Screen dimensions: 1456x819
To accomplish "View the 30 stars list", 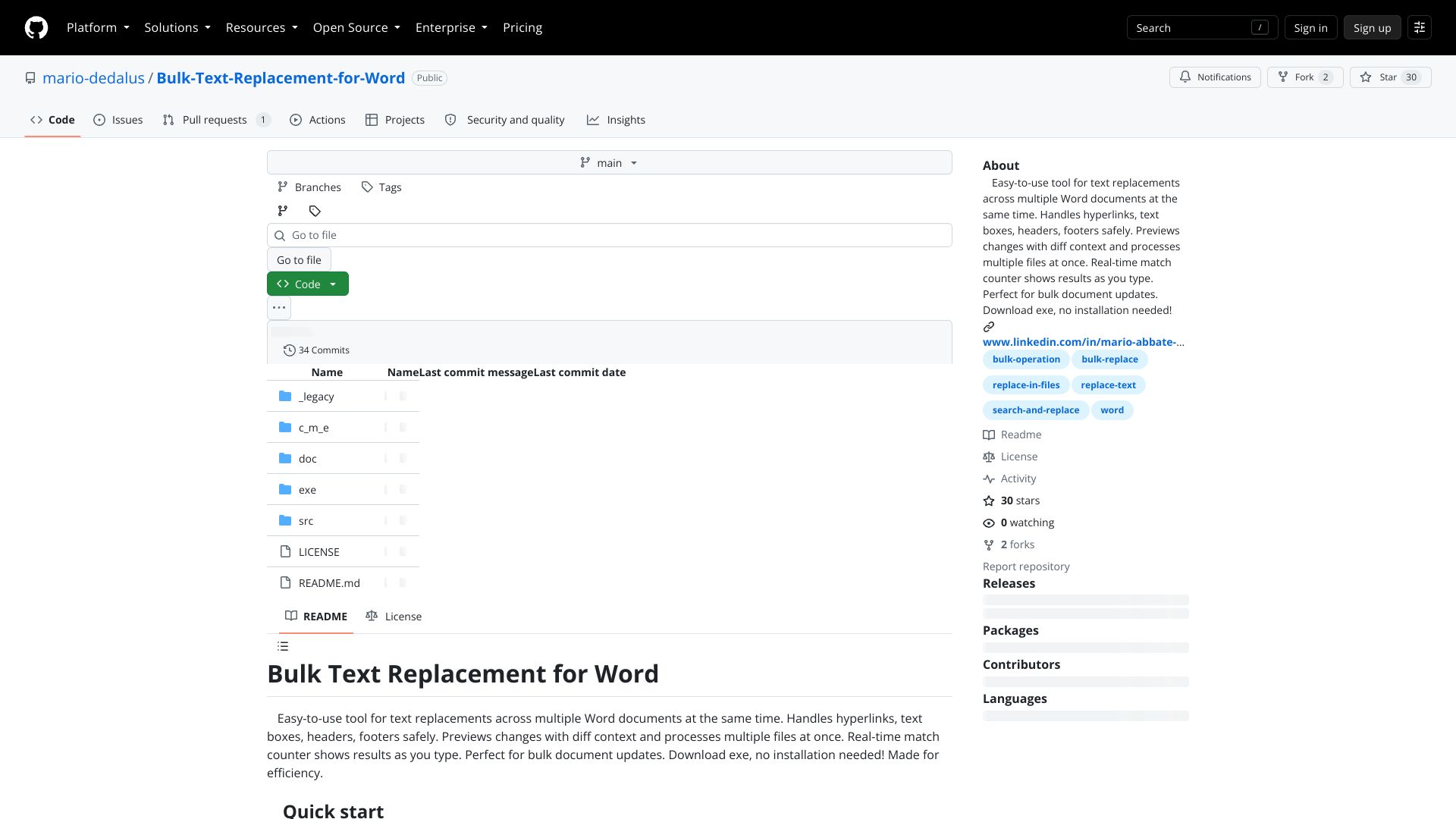I will (x=1012, y=500).
